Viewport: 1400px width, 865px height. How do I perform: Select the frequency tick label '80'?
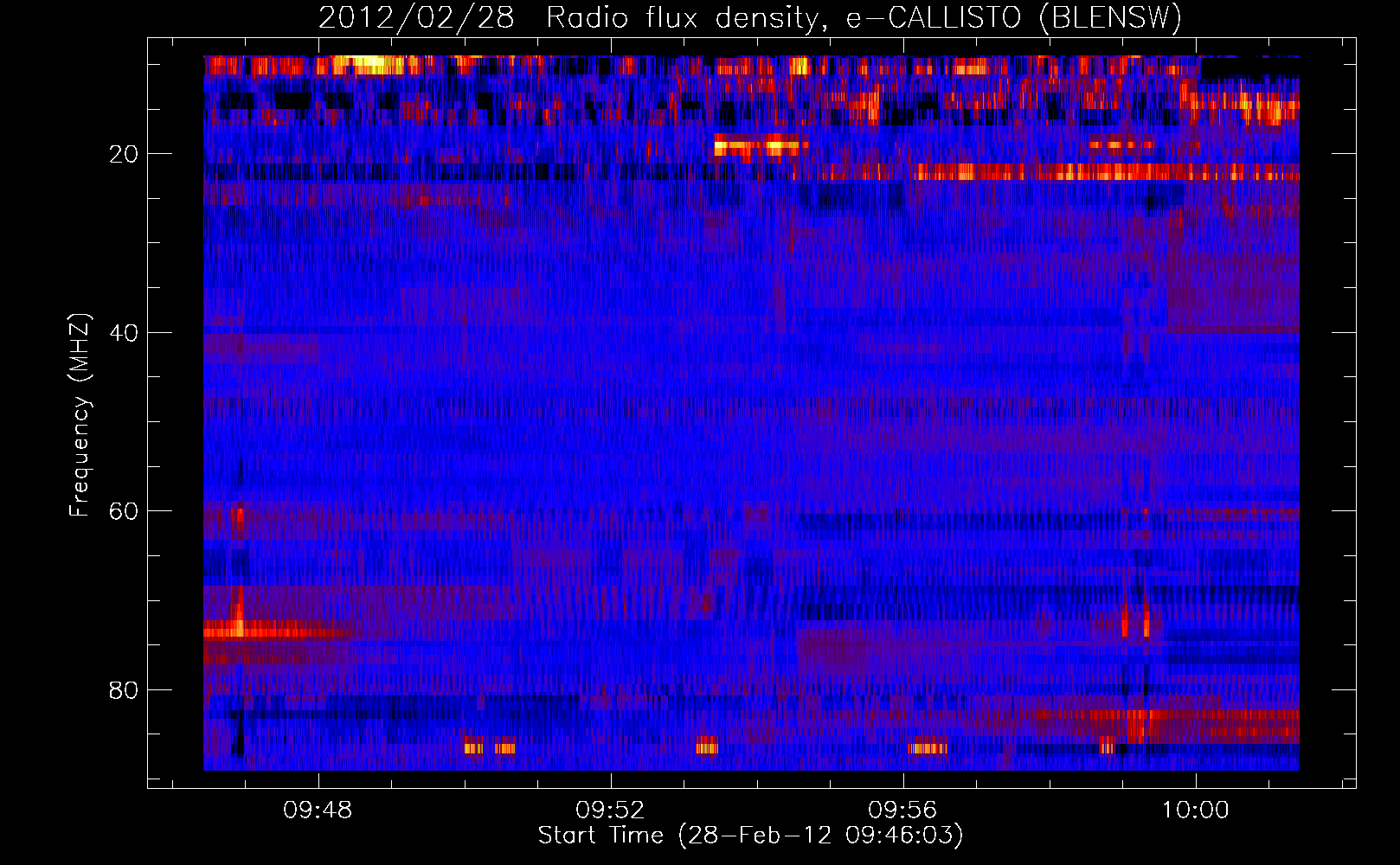pyautogui.click(x=124, y=690)
